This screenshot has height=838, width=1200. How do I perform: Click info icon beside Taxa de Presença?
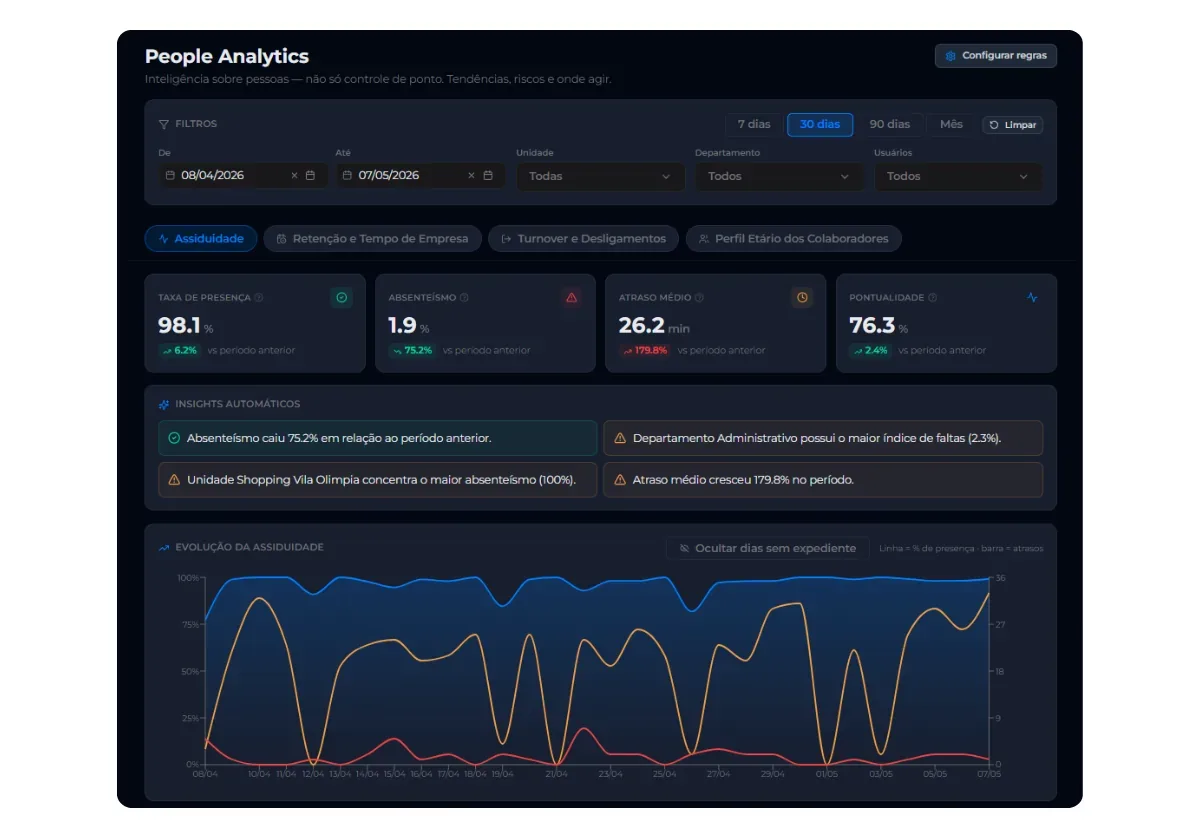pyautogui.click(x=259, y=298)
